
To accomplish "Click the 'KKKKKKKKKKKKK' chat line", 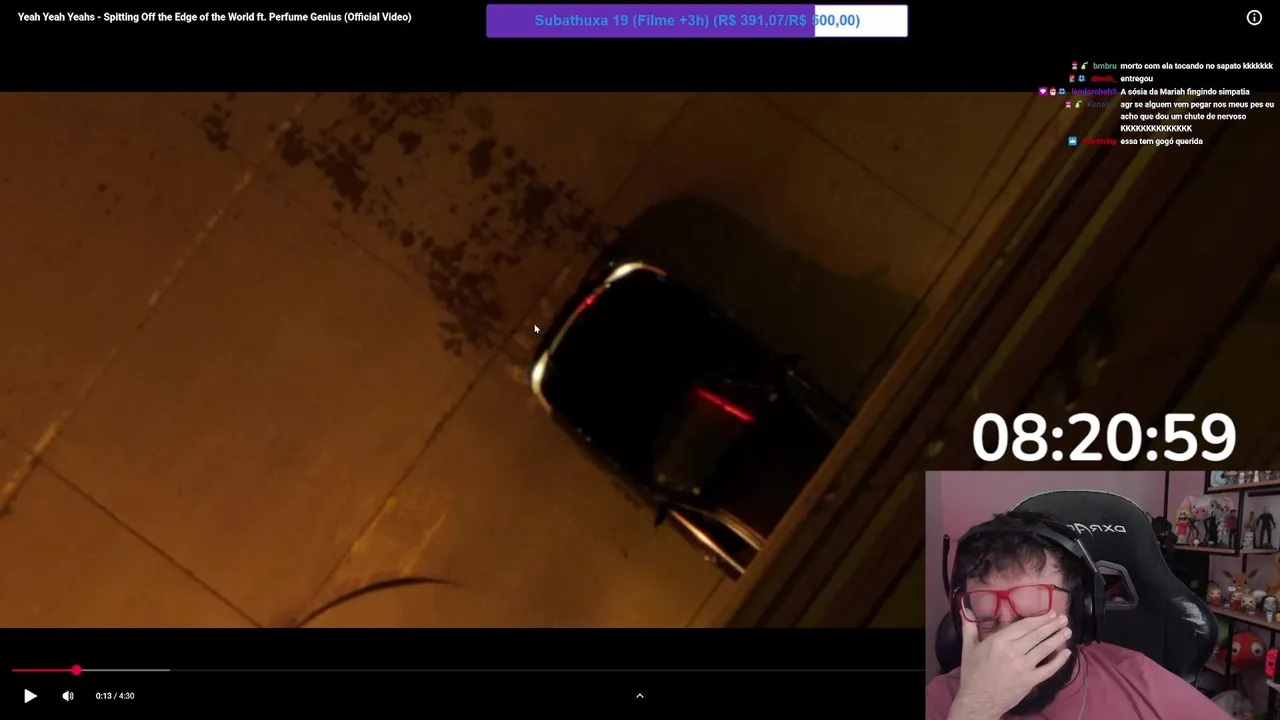I will click(1156, 129).
